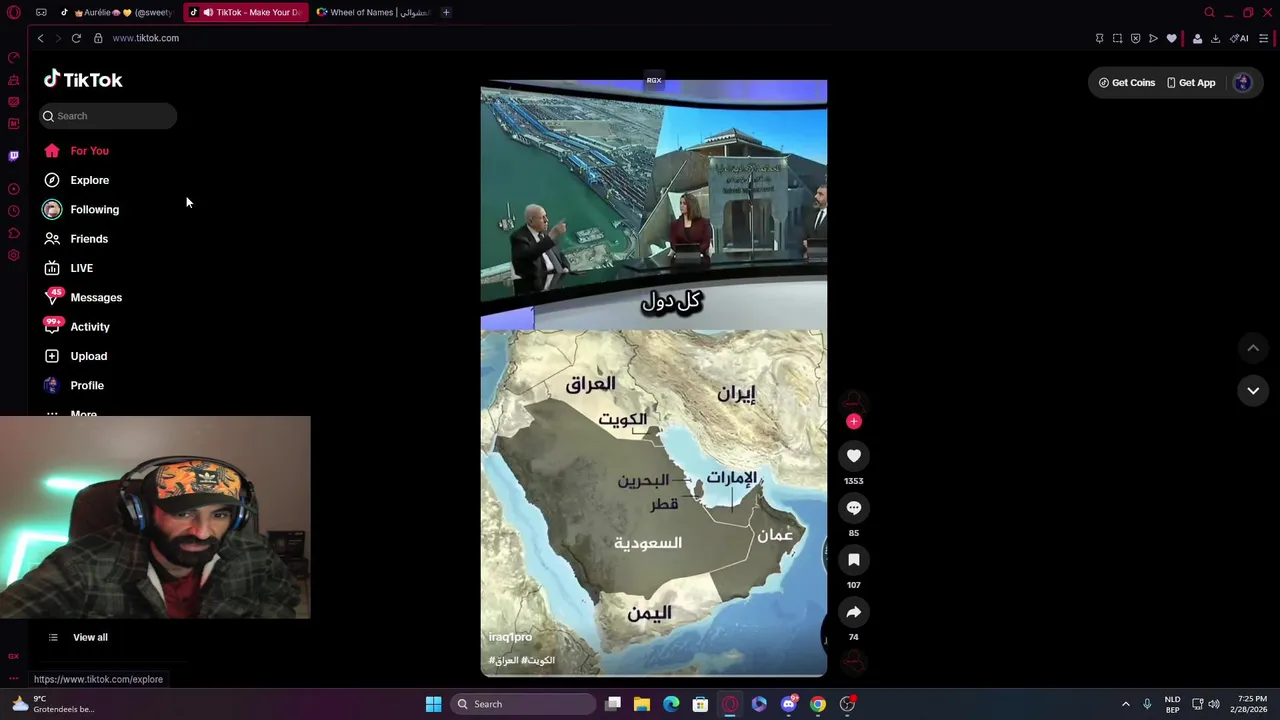The height and width of the screenshot is (720, 1280).
Task: Go to the previous video
Action: (x=1253, y=348)
